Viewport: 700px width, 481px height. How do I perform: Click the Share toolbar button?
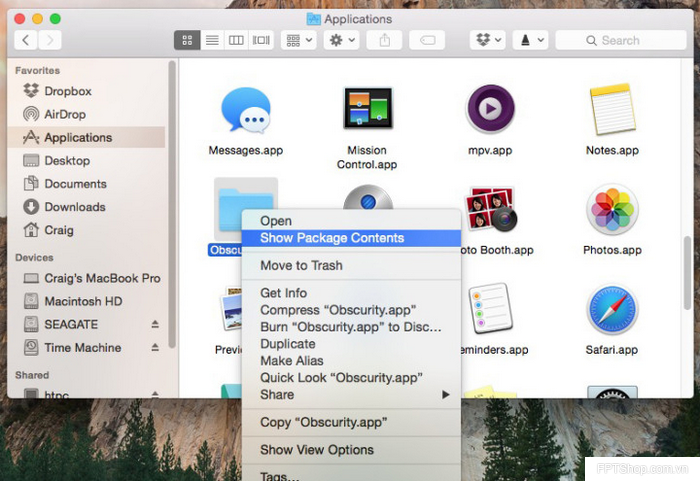tap(384, 40)
